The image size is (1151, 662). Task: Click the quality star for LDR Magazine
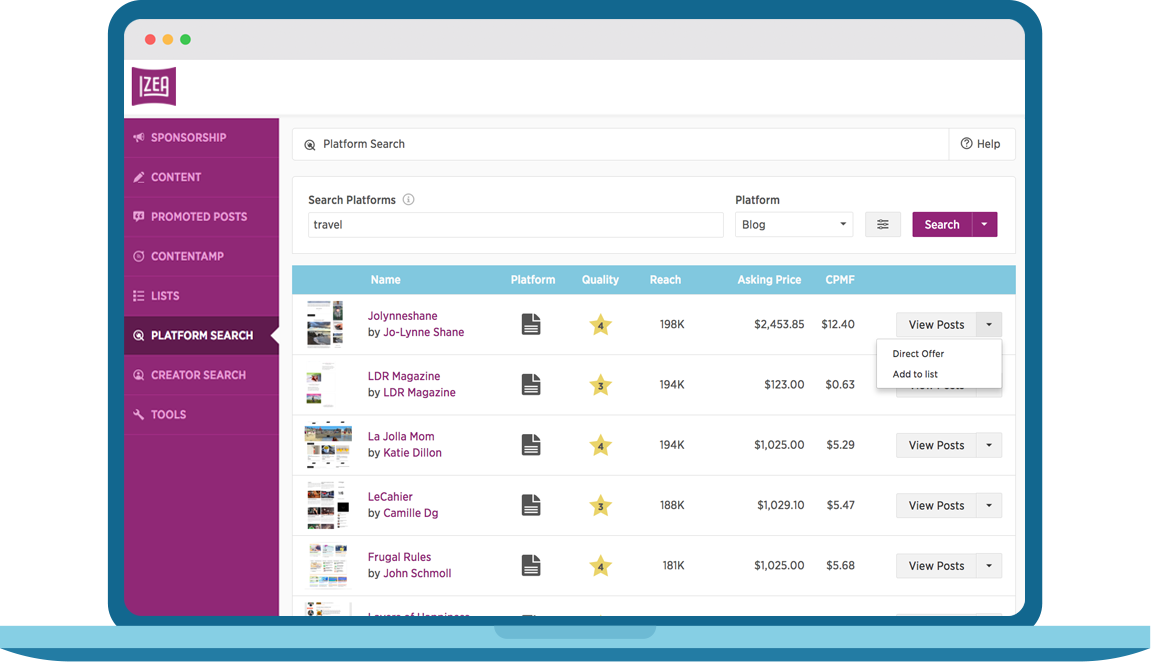(x=600, y=385)
